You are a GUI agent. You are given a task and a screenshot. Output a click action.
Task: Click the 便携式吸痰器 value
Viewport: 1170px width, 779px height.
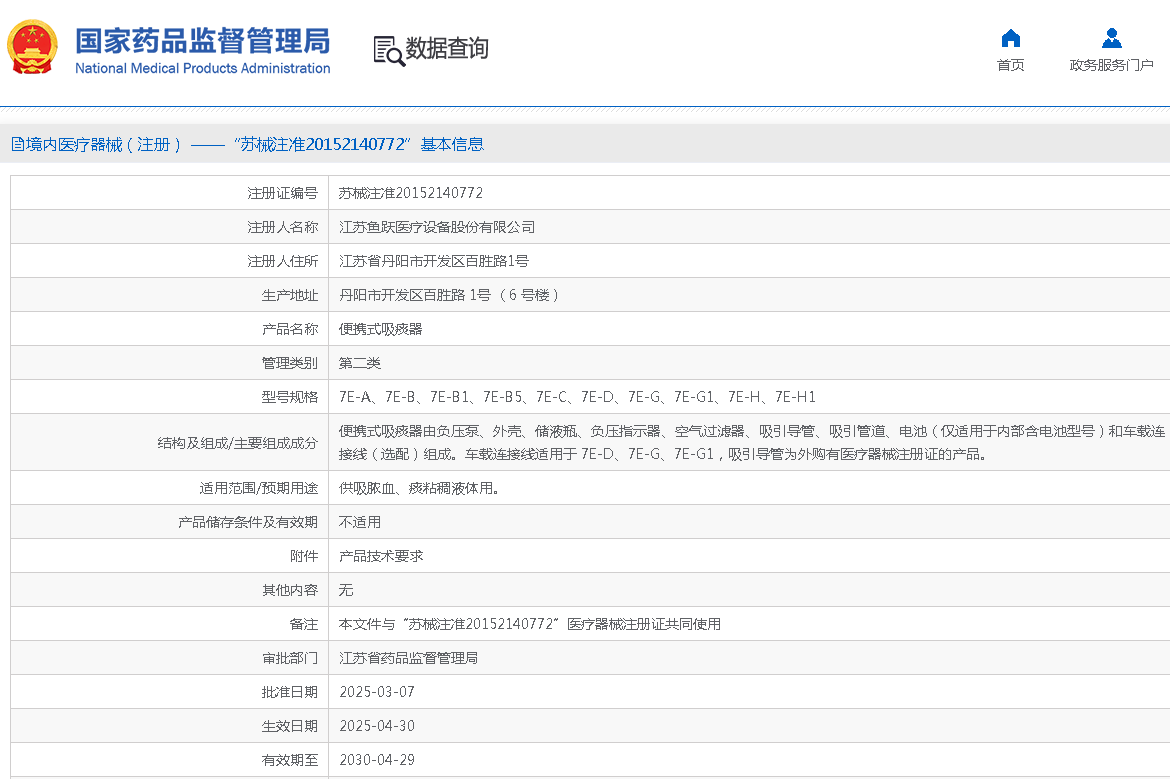[x=381, y=329]
